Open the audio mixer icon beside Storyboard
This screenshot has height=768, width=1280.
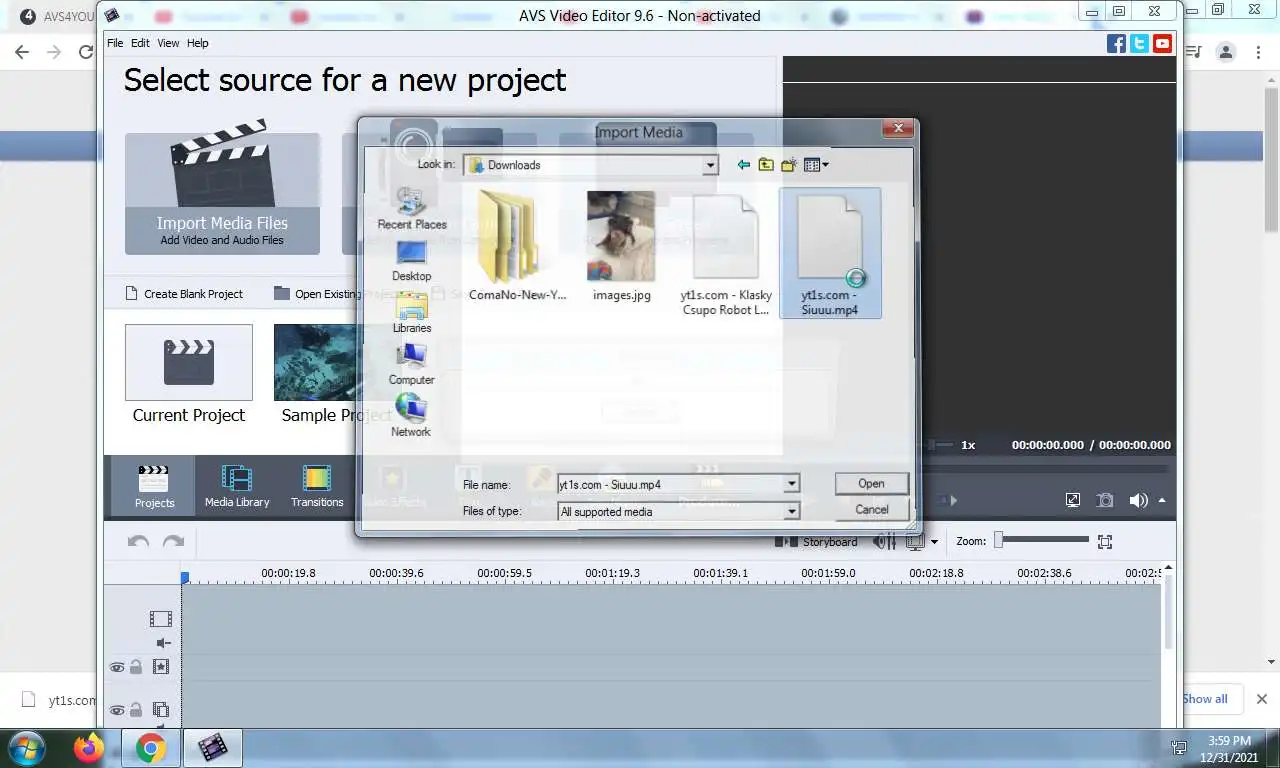(884, 542)
